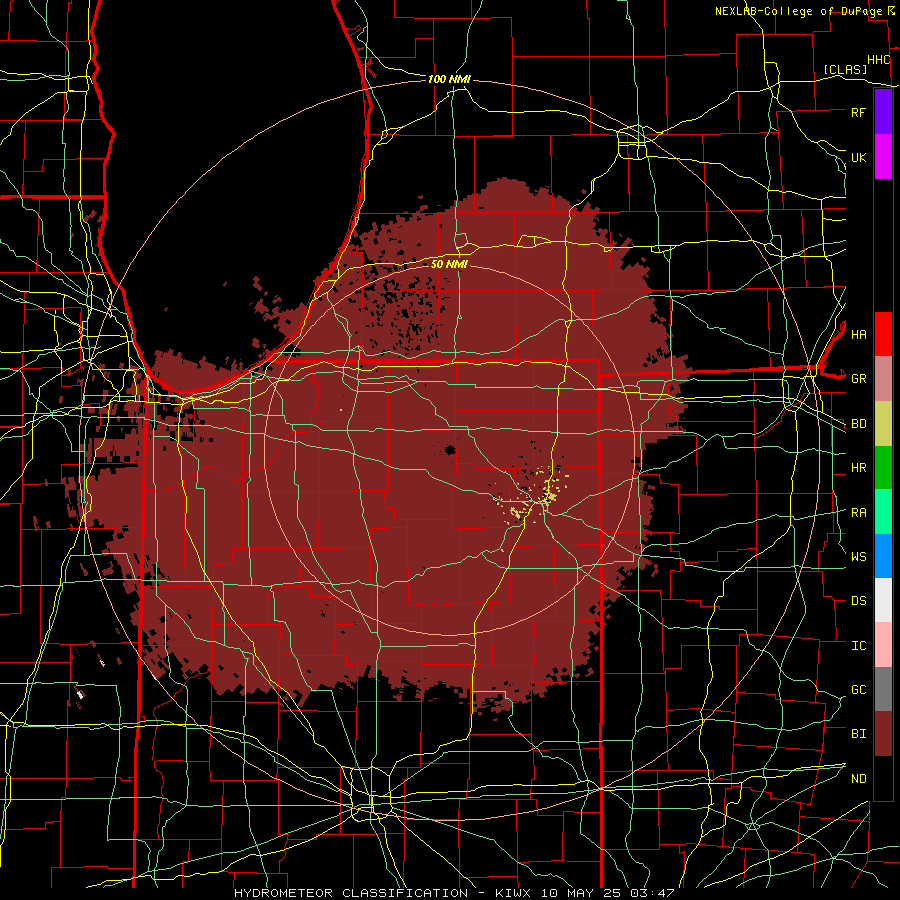900x900 pixels.
Task: Click the 100 NMI range ring label
Action: pyautogui.click(x=449, y=79)
